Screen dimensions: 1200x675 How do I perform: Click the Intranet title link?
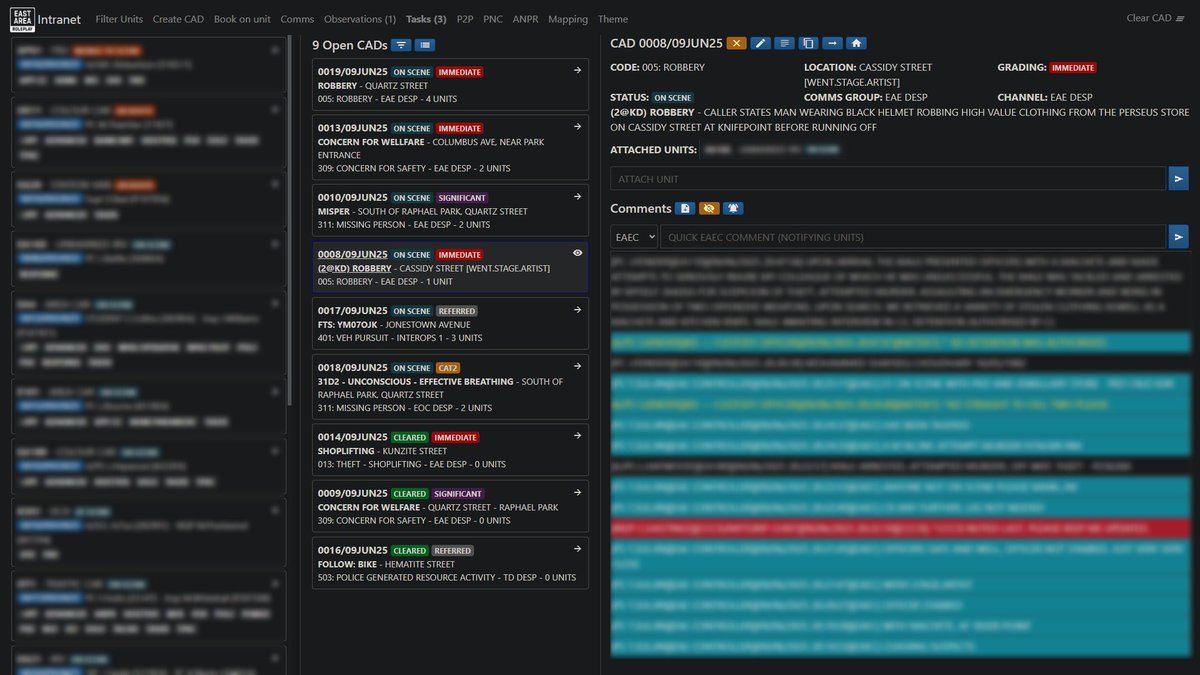[x=59, y=18]
